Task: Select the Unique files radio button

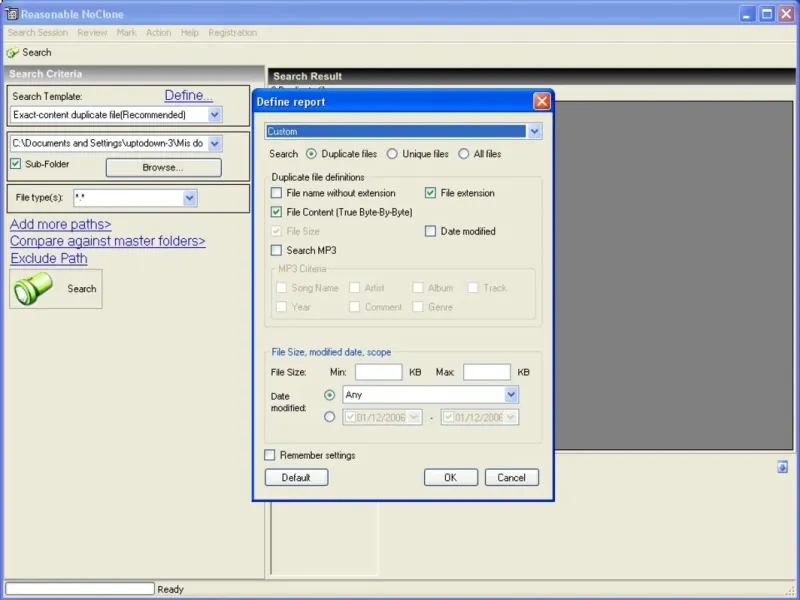Action: coord(392,154)
